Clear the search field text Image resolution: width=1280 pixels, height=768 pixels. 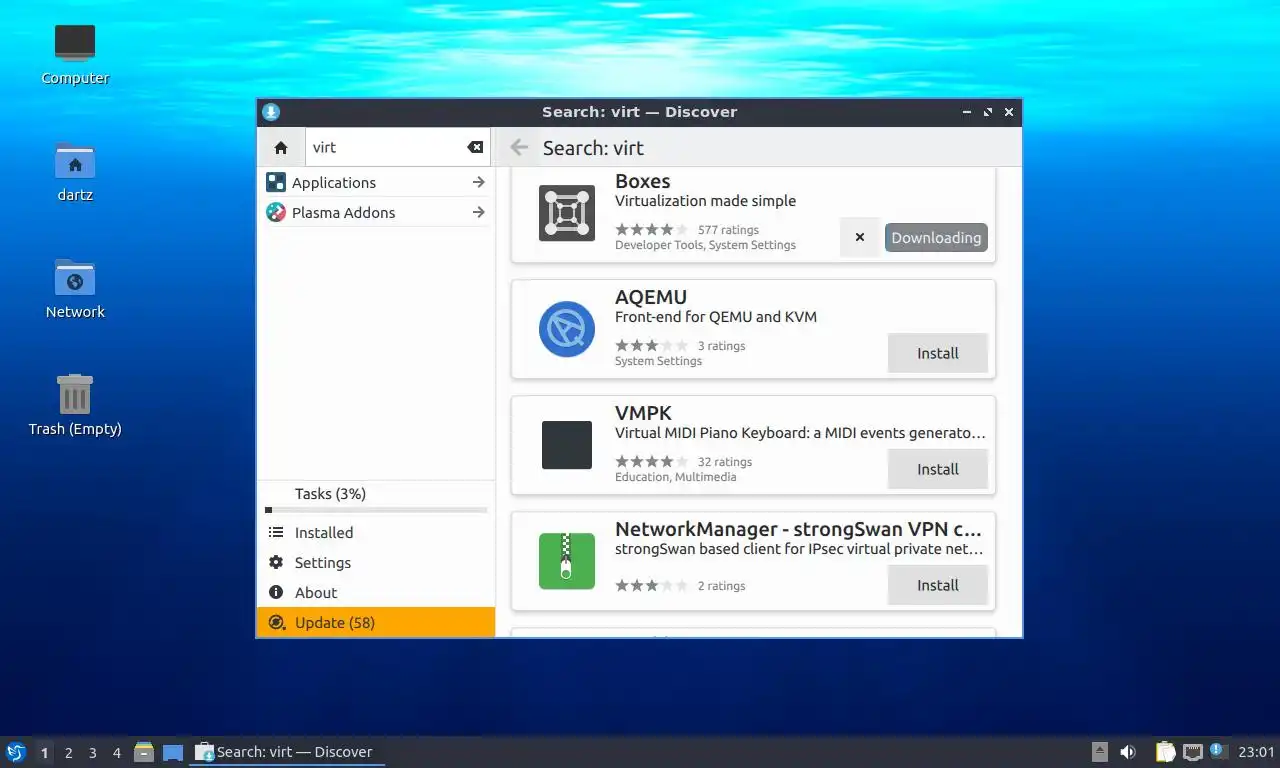pos(475,148)
